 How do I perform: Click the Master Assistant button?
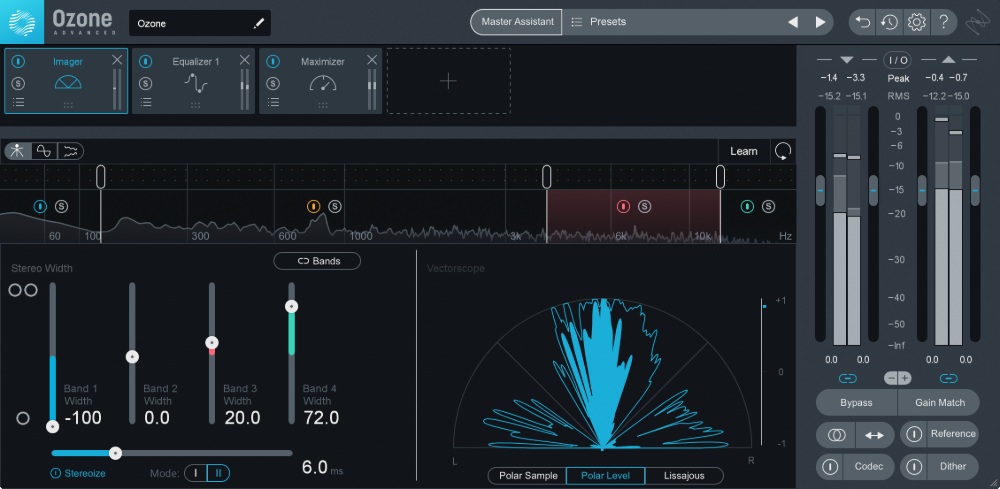[x=516, y=22]
